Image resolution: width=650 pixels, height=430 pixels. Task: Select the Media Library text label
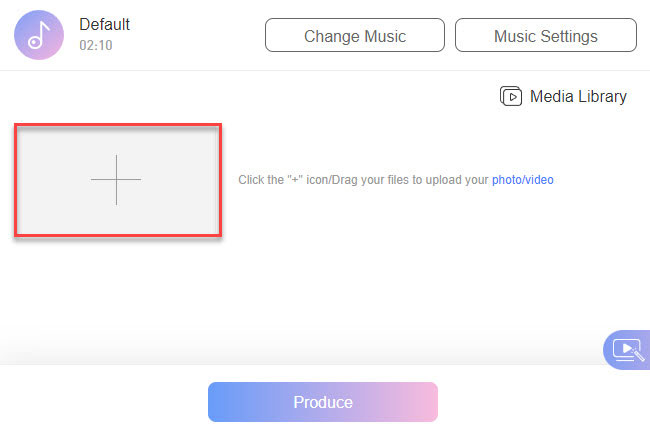tap(578, 96)
